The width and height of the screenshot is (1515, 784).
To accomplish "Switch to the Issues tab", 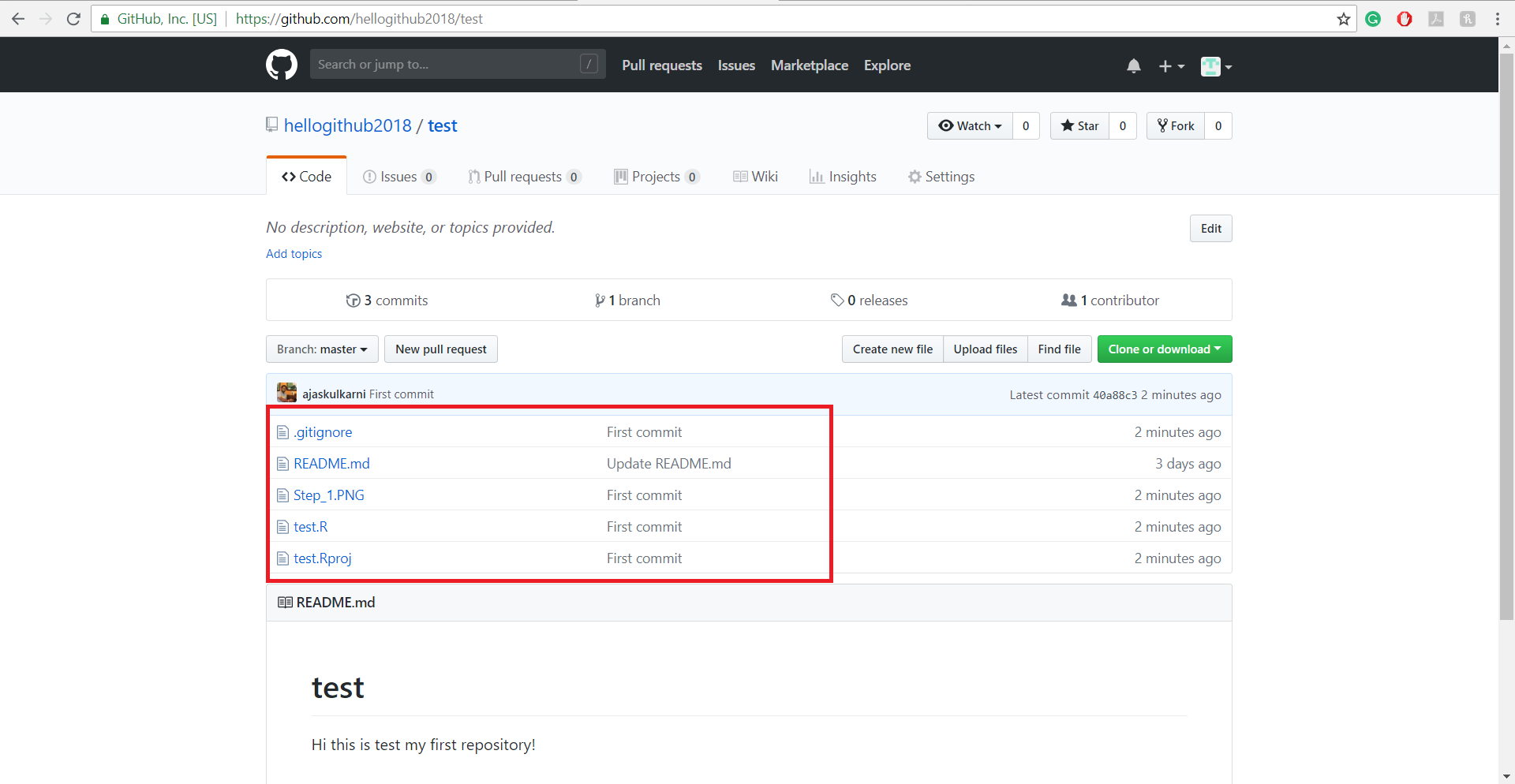I will [398, 177].
